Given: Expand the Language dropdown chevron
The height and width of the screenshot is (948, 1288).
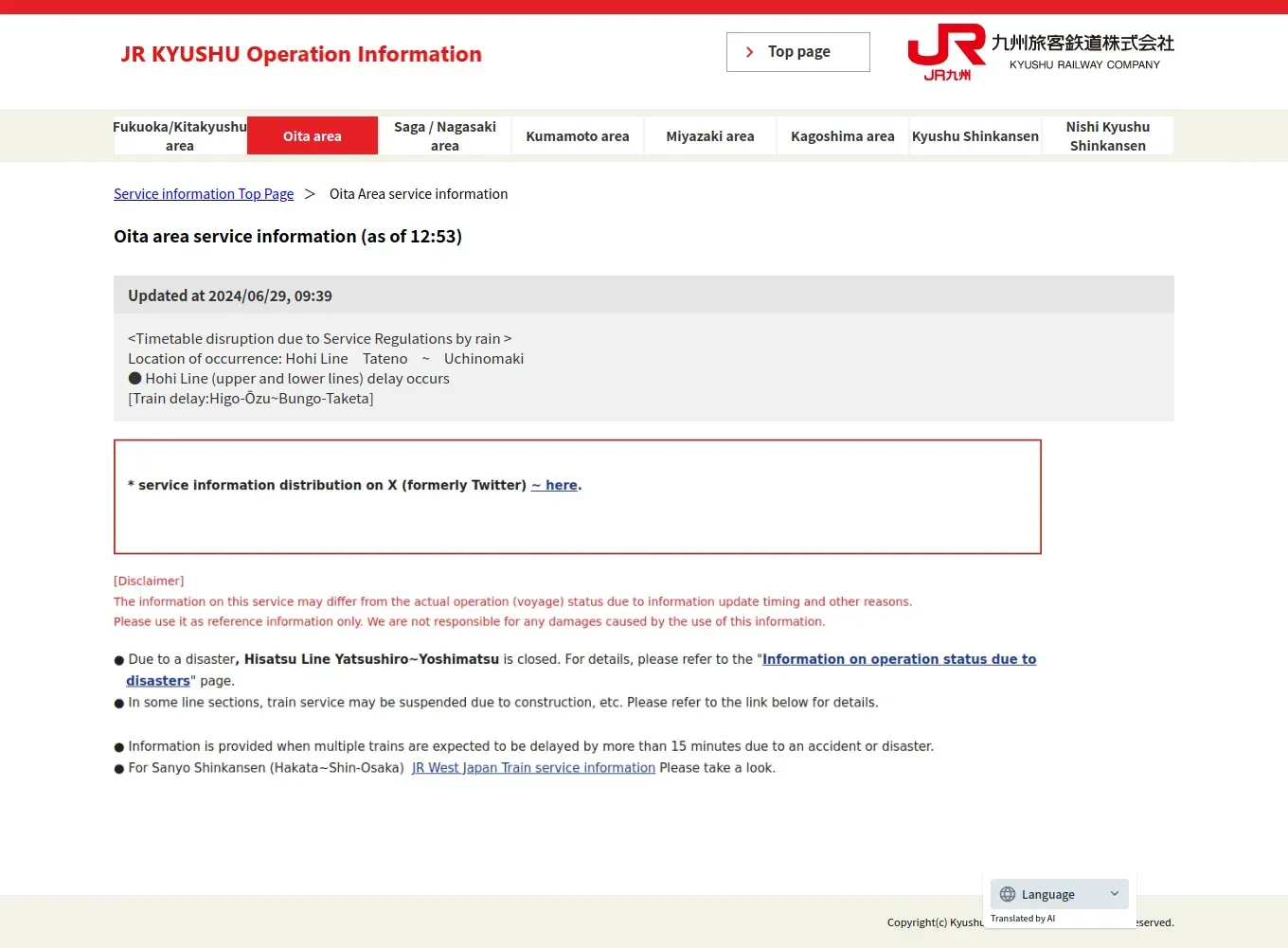Looking at the screenshot, I should coord(1115,894).
